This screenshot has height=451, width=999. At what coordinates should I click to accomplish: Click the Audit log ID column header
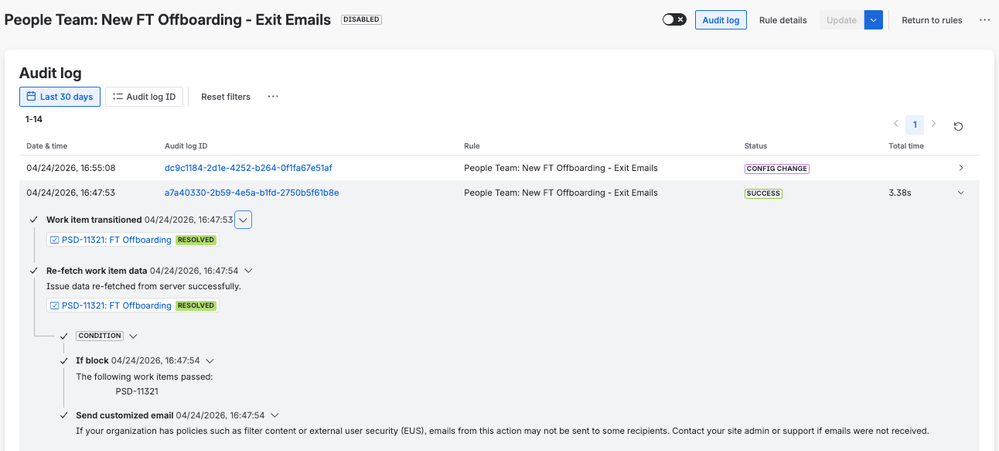185,146
